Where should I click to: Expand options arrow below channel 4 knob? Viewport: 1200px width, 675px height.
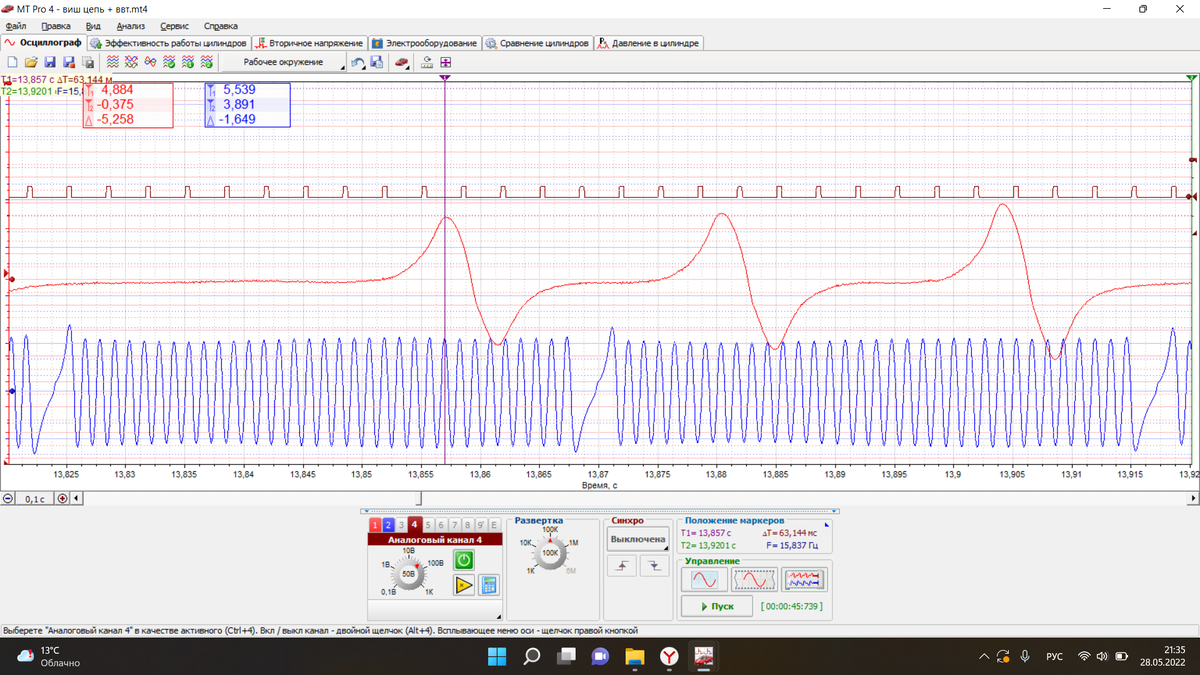[x=498, y=616]
